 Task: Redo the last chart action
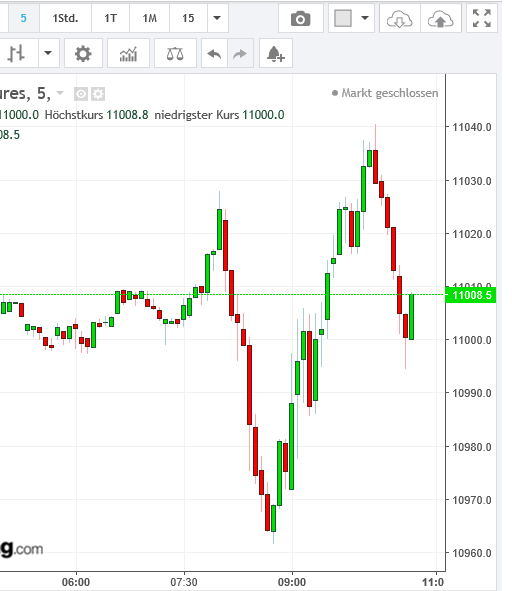coord(240,54)
